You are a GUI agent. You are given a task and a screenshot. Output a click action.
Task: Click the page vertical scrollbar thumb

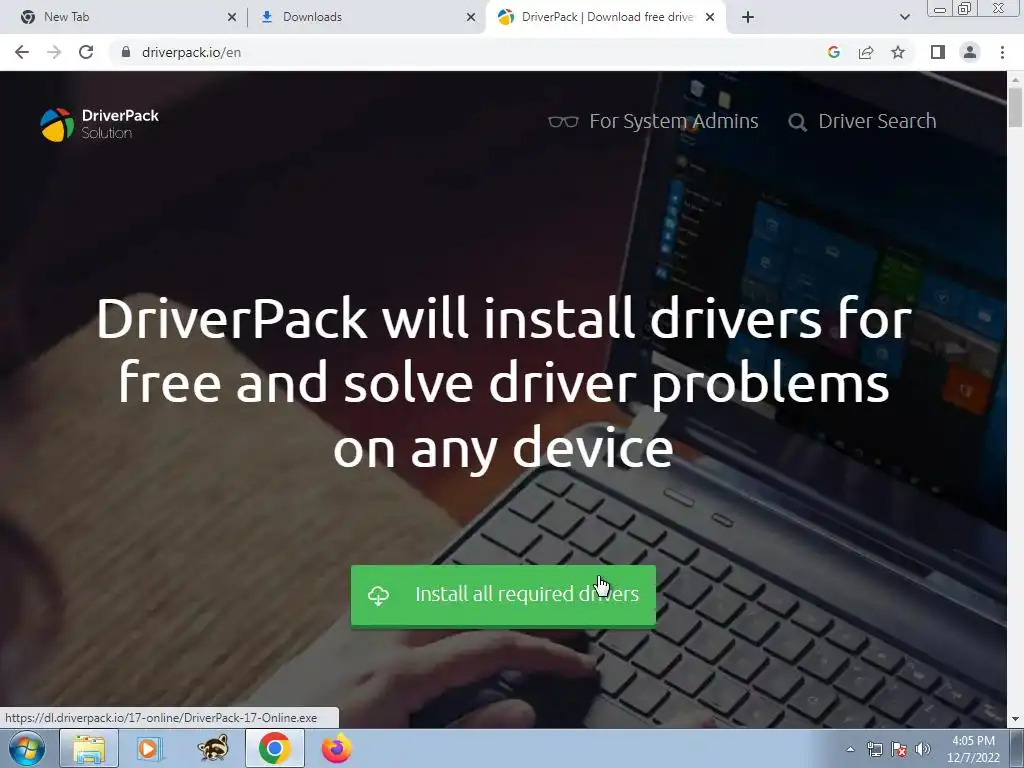1016,108
